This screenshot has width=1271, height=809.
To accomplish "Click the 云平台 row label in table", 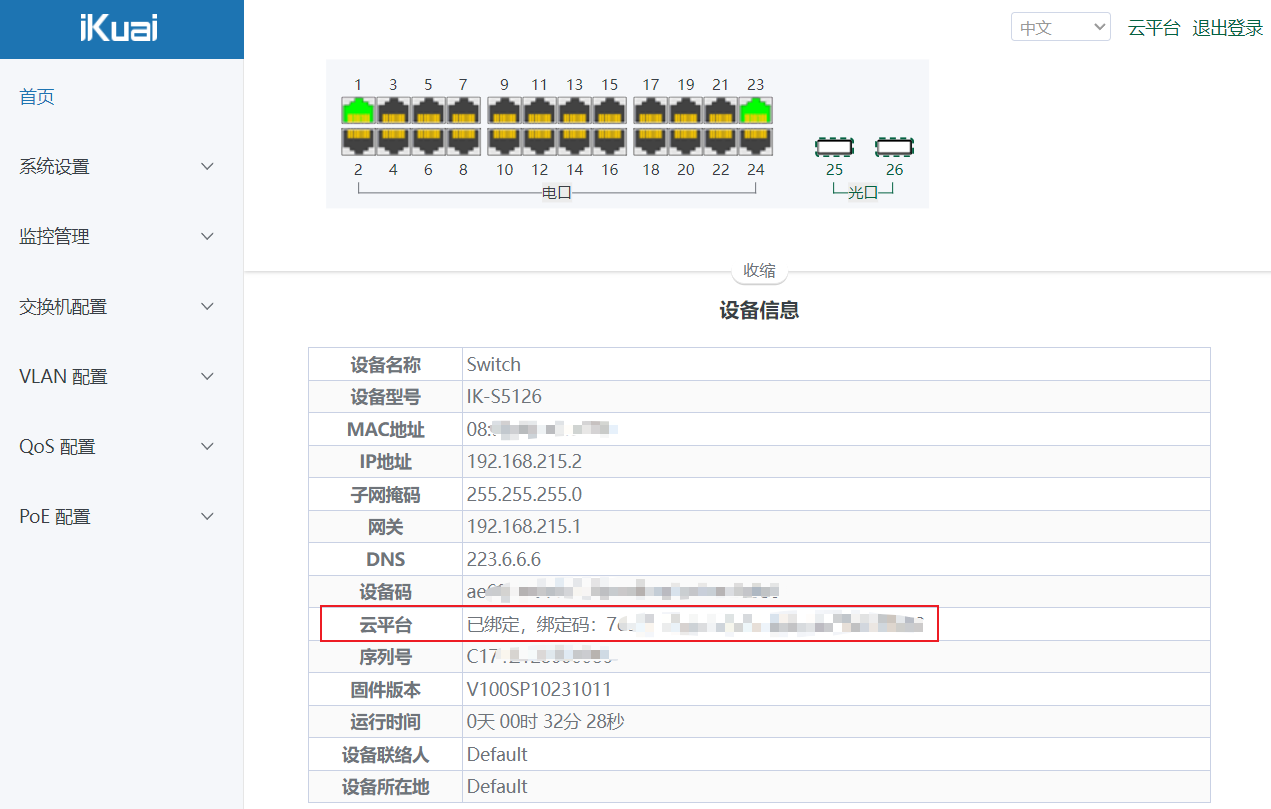I will (386, 626).
